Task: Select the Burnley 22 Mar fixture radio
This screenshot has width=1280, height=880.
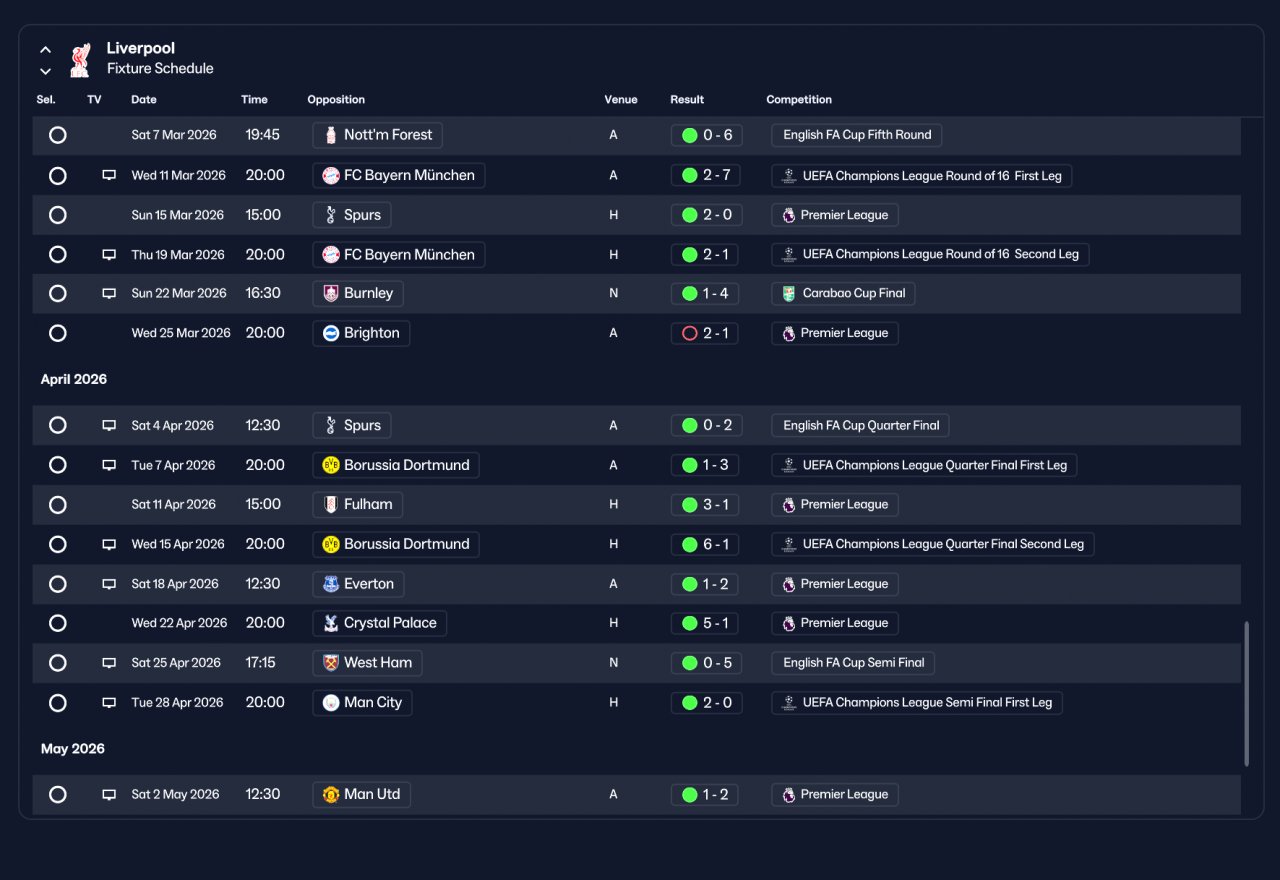Action: click(x=58, y=294)
